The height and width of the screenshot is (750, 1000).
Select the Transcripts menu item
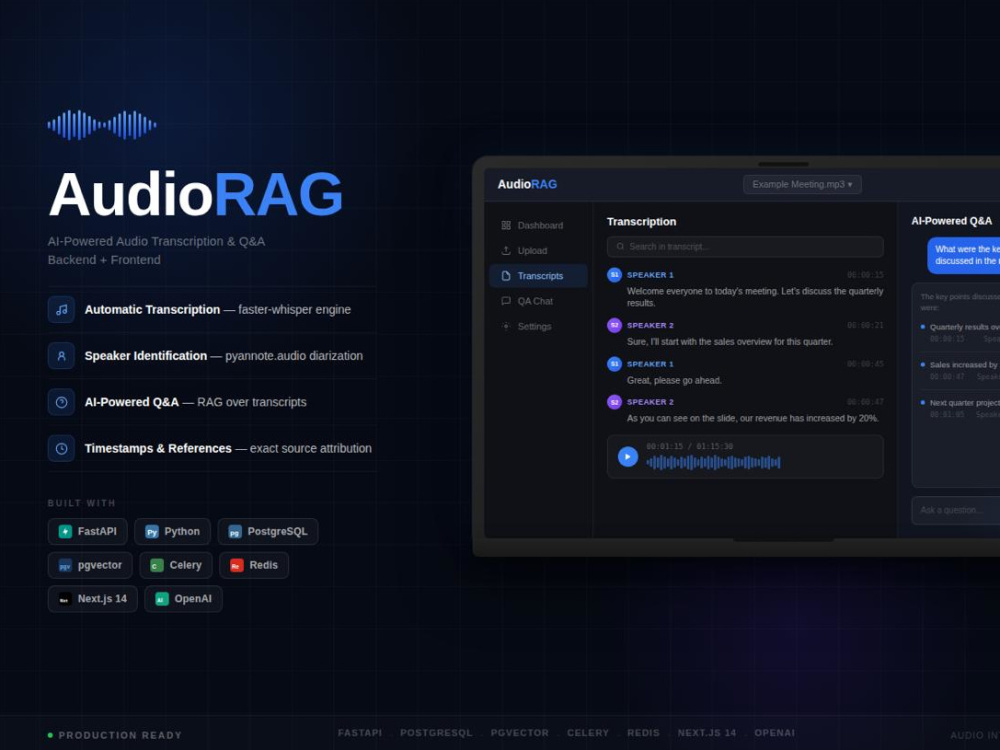538,276
